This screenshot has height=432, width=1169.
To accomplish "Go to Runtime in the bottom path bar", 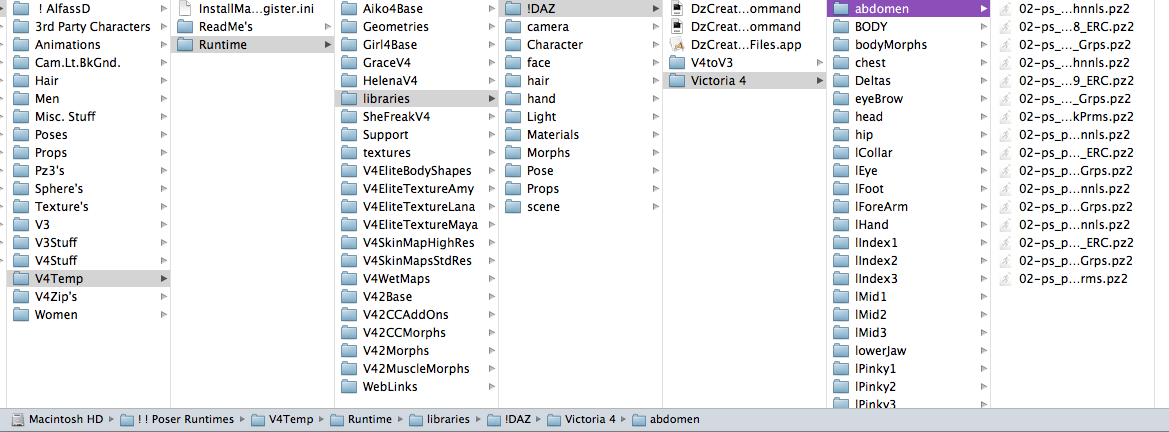I will 360,419.
